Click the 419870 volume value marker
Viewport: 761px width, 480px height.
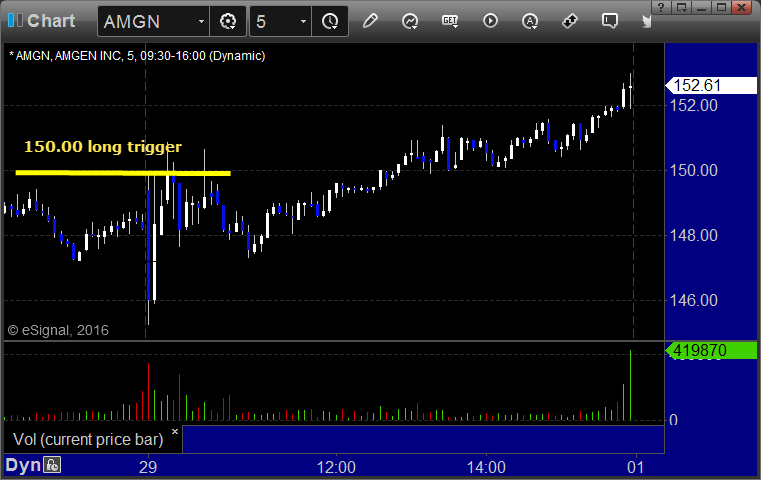click(x=711, y=350)
